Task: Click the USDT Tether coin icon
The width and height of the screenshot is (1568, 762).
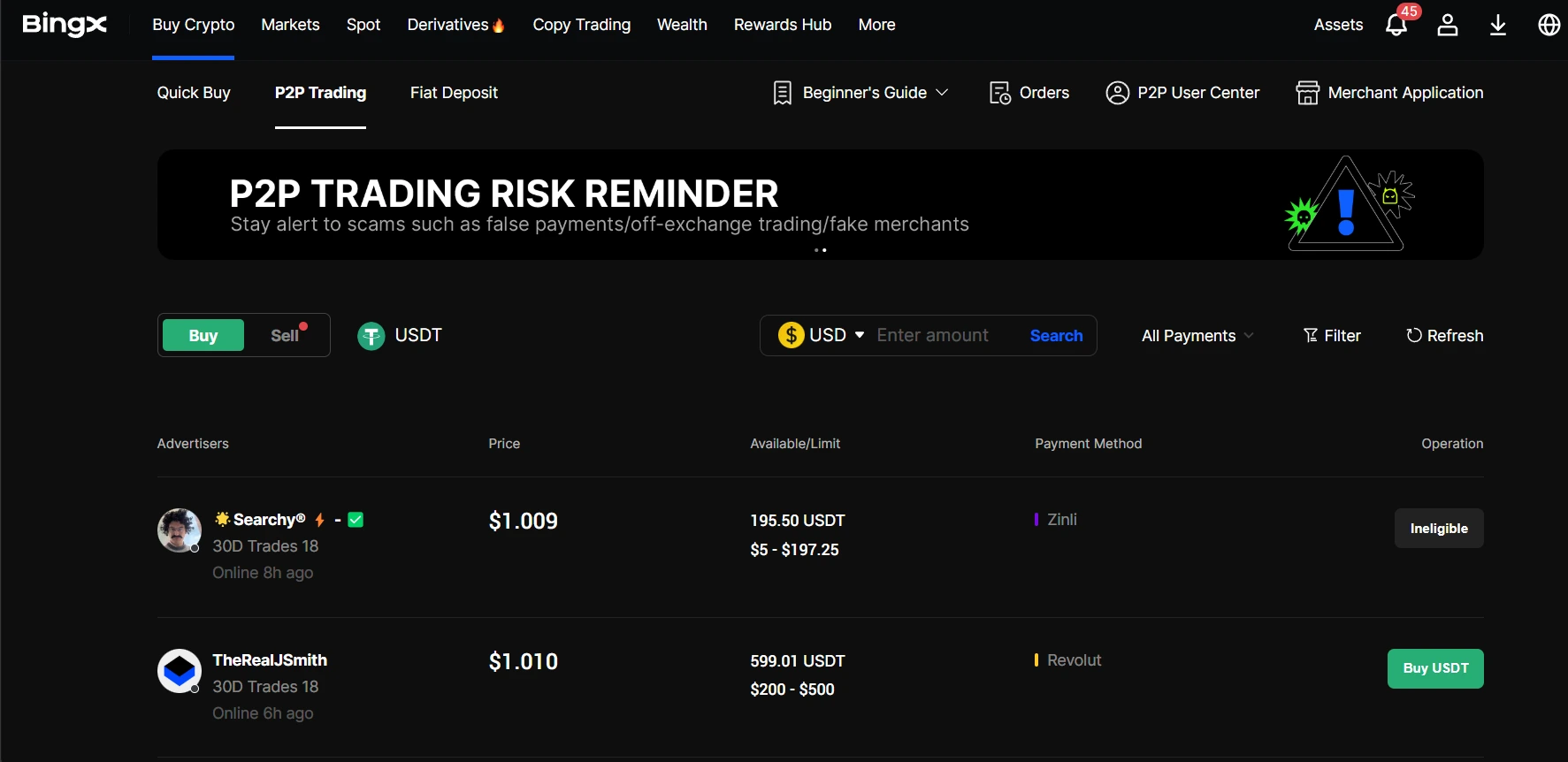Action: (371, 336)
